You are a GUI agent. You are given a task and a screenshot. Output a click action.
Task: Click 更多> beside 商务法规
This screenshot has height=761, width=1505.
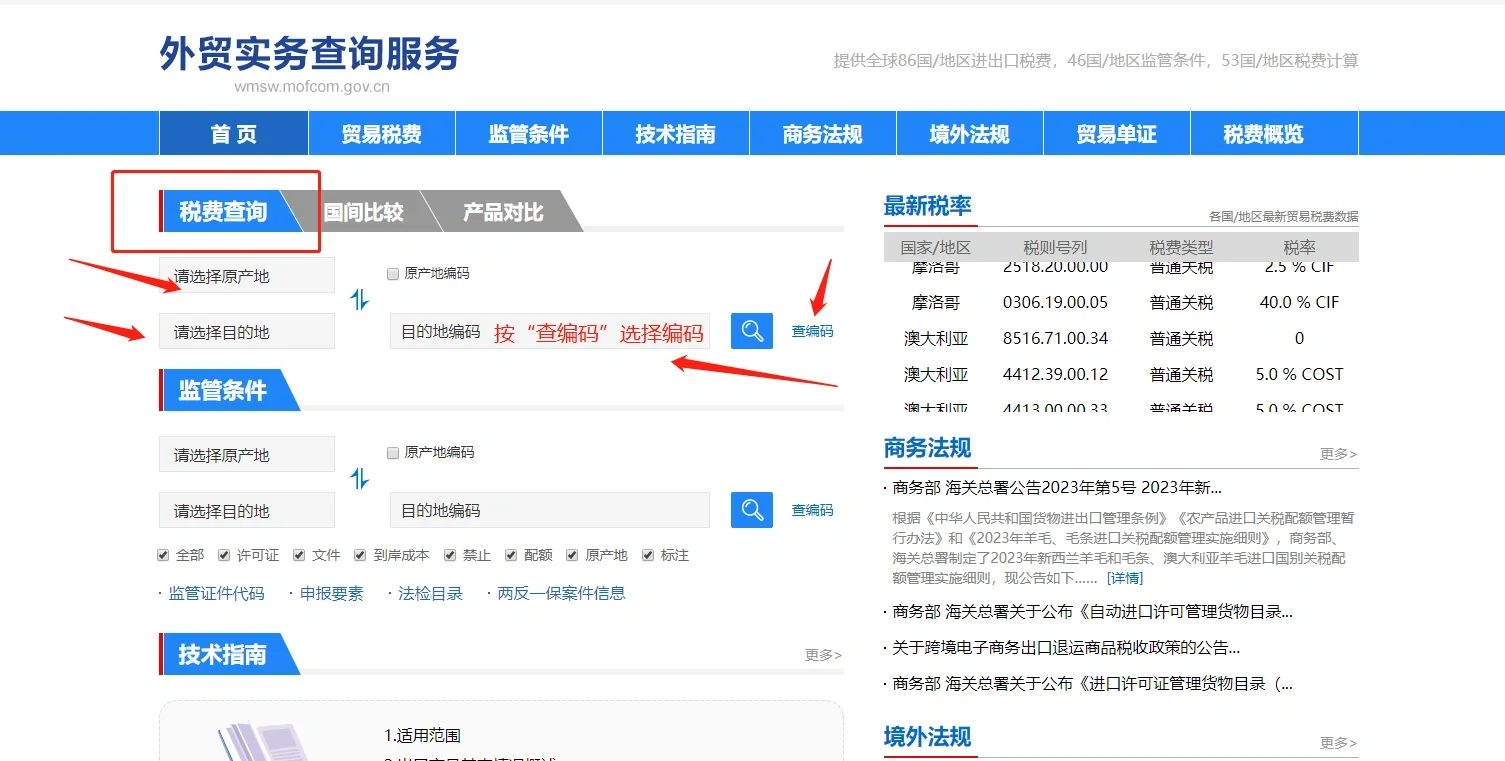(x=1338, y=454)
